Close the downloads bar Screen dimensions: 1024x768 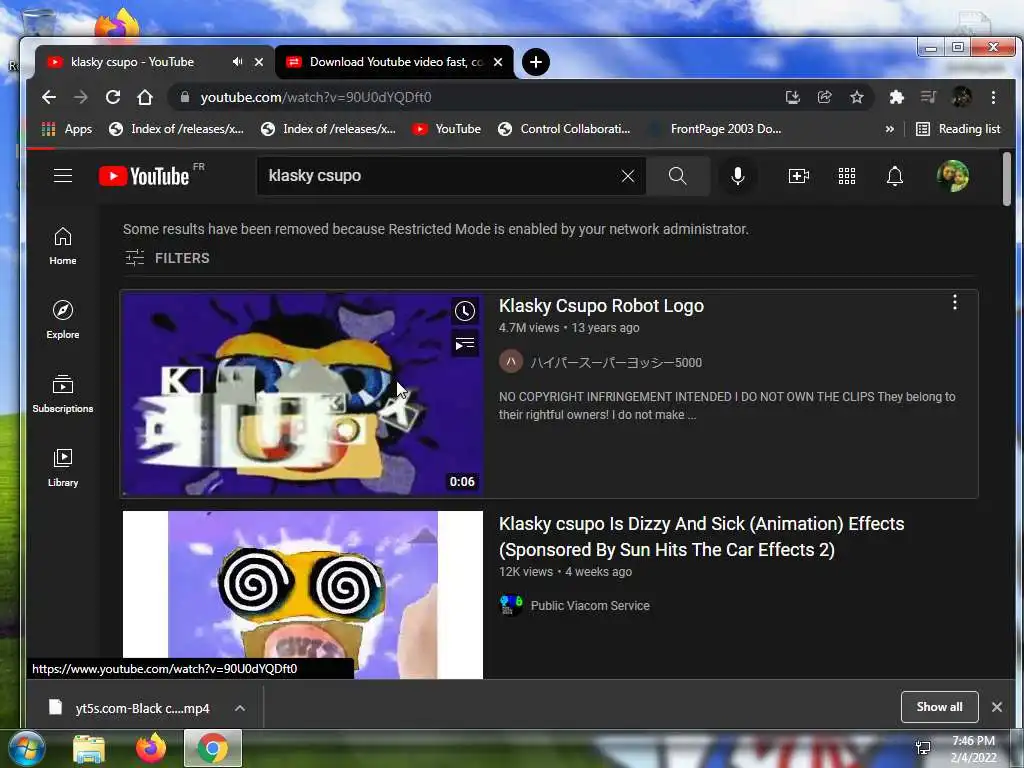coord(997,707)
